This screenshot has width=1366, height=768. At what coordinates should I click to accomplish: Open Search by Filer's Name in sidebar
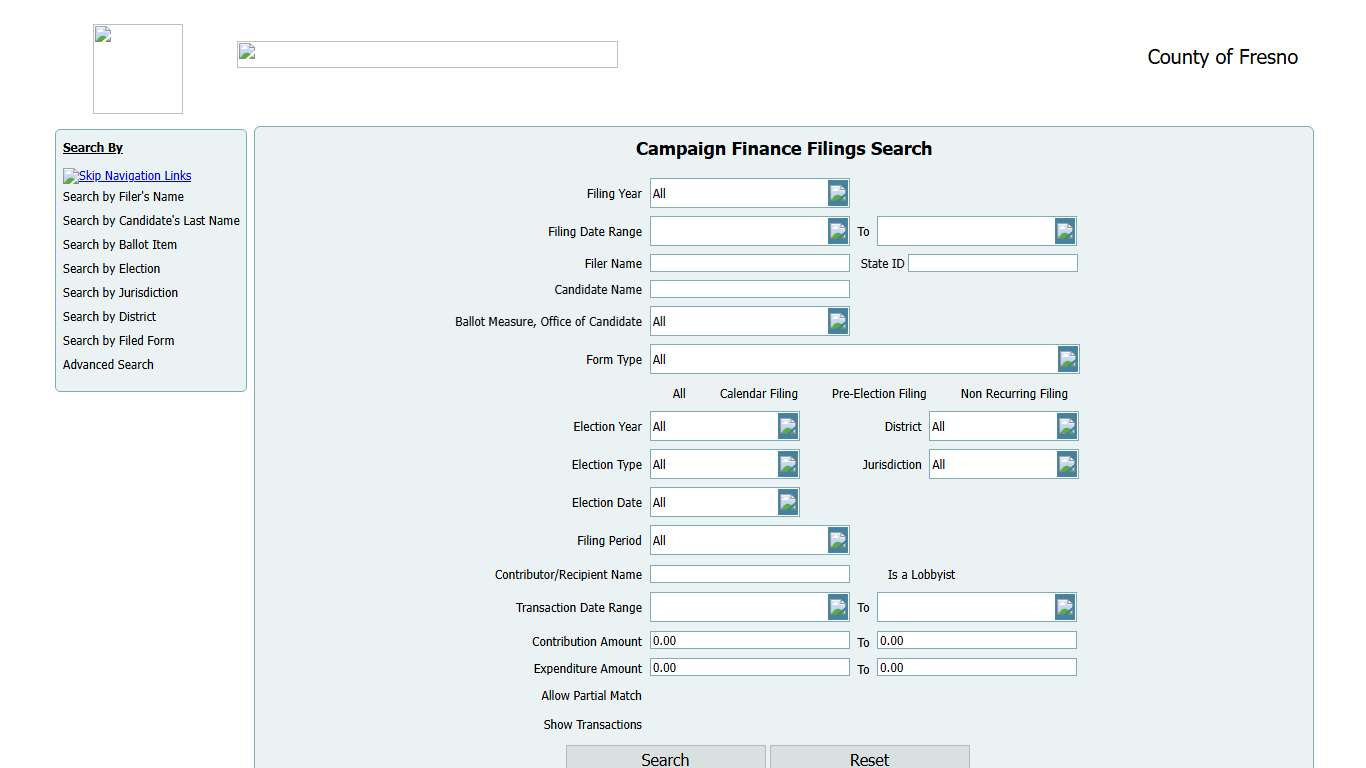pyautogui.click(x=123, y=197)
